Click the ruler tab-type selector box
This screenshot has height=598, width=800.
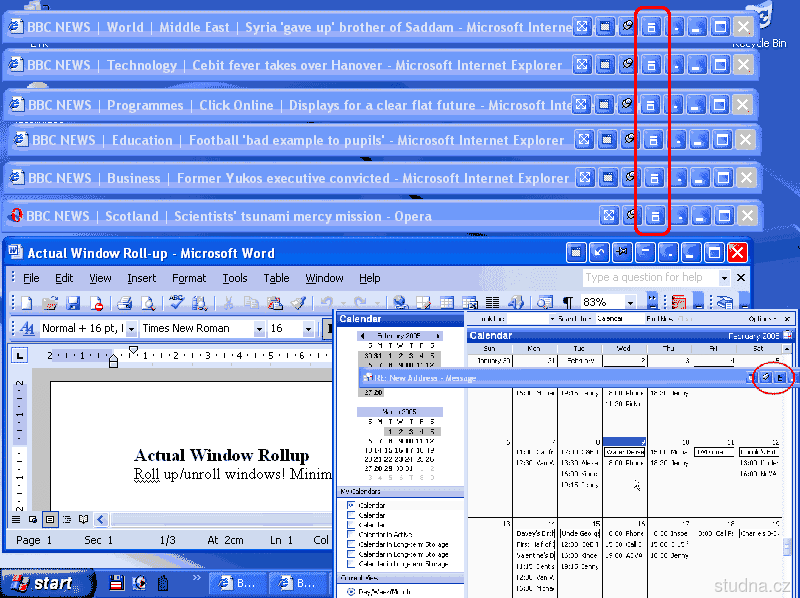click(20, 355)
